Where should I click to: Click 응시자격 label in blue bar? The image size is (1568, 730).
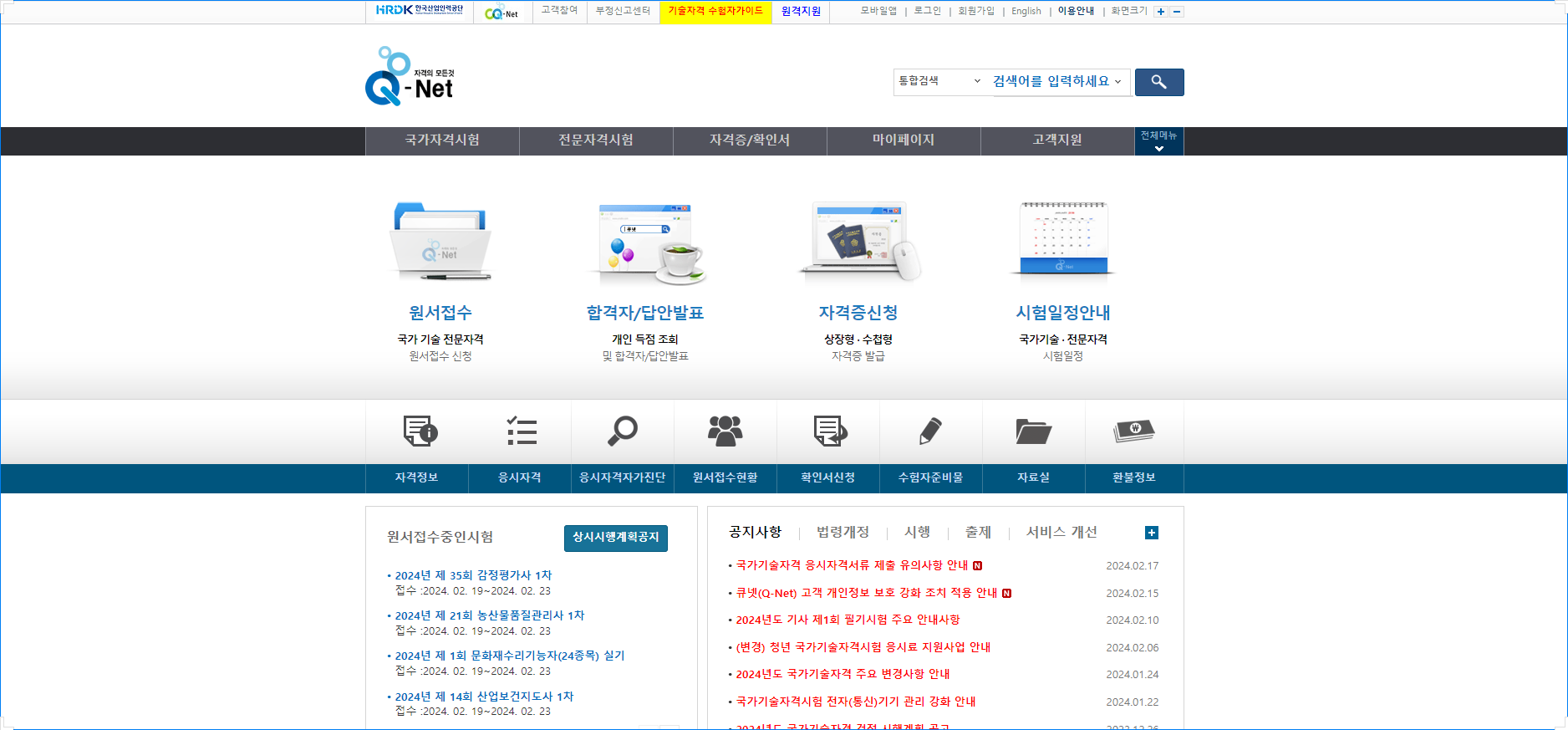520,477
